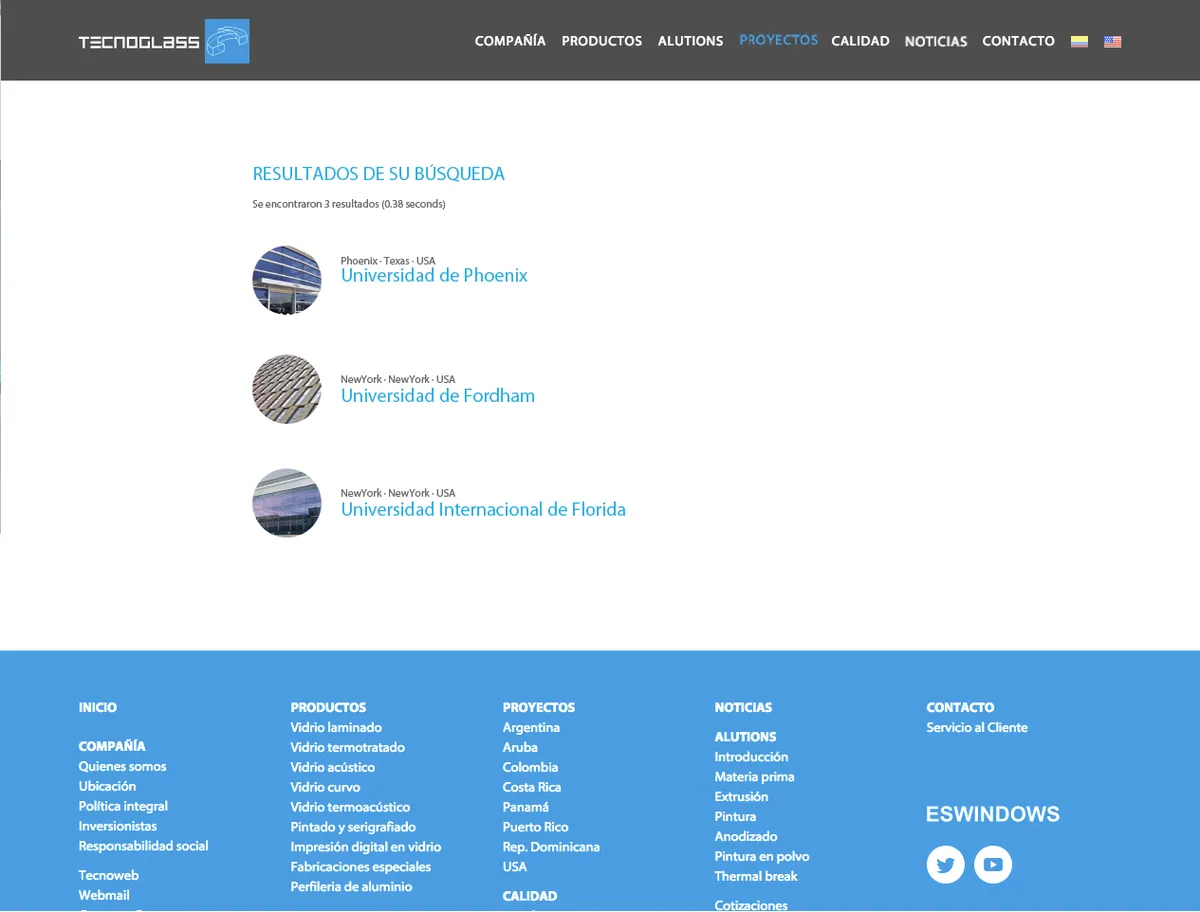Open Vidrio laminado product link

[336, 727]
